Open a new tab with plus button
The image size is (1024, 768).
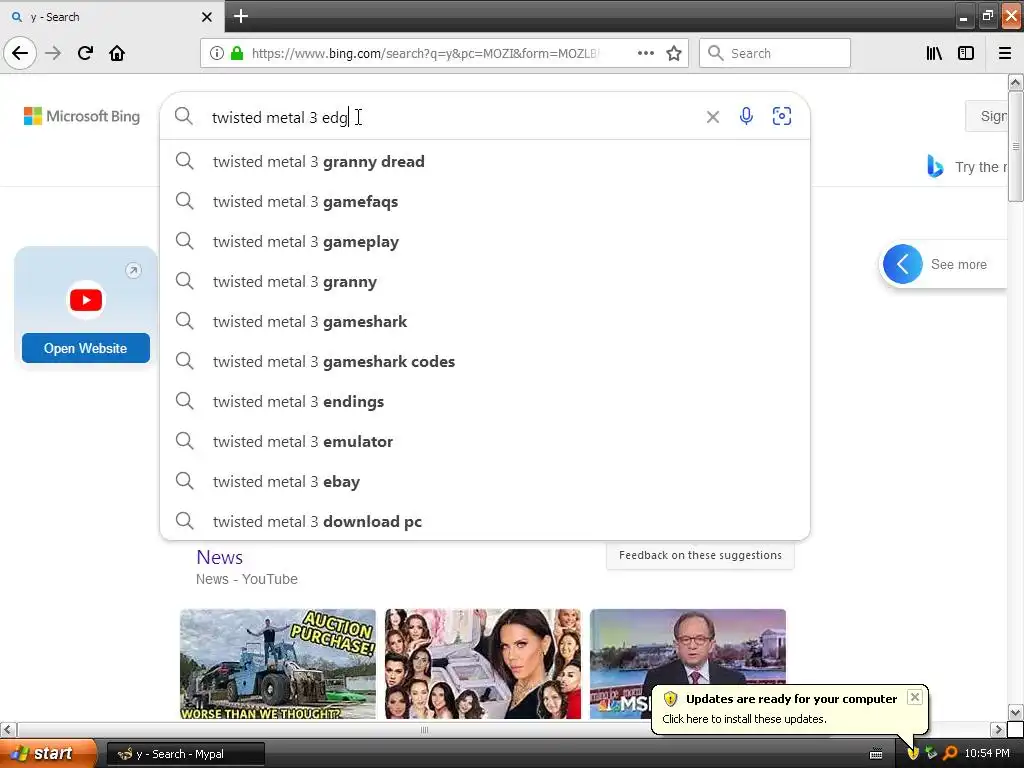pyautogui.click(x=240, y=16)
